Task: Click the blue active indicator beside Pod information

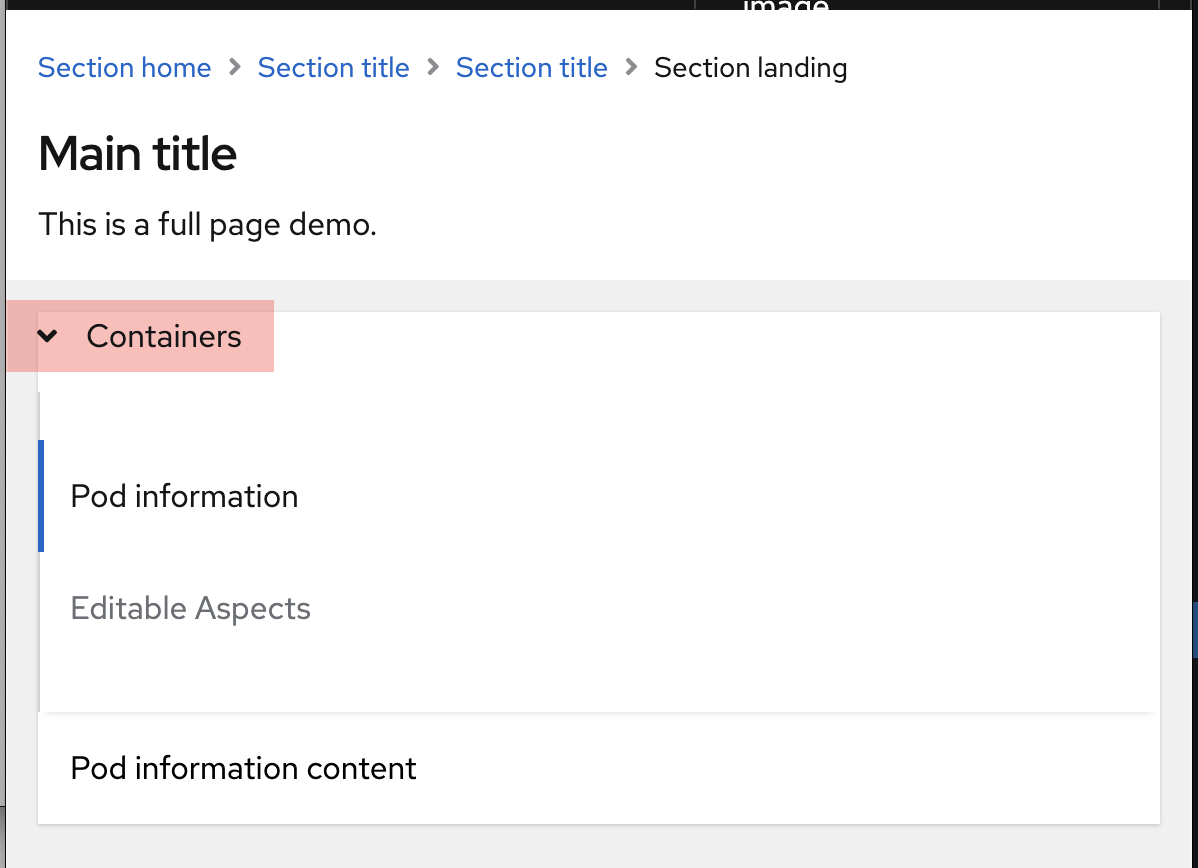Action: 41,496
